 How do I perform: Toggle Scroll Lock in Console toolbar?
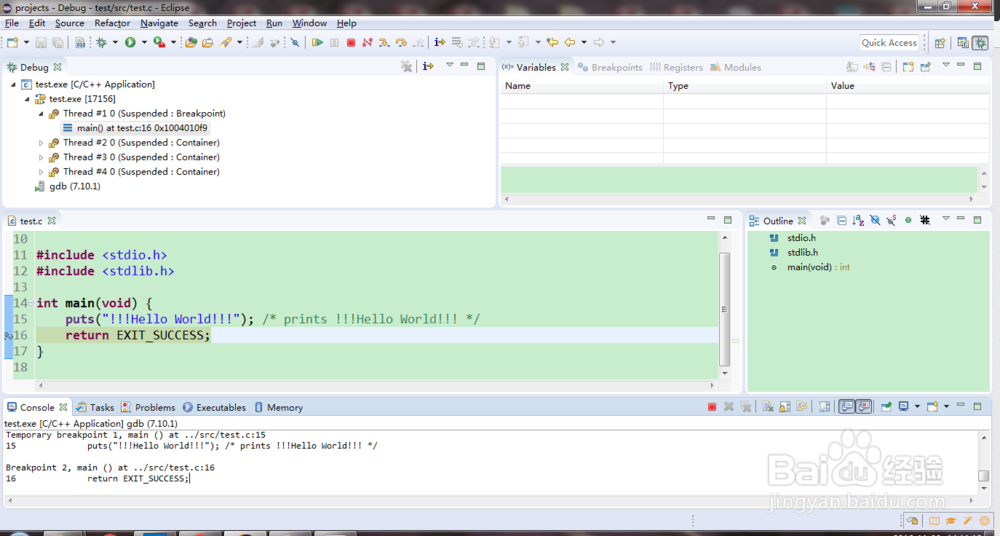pyautogui.click(x=785, y=406)
